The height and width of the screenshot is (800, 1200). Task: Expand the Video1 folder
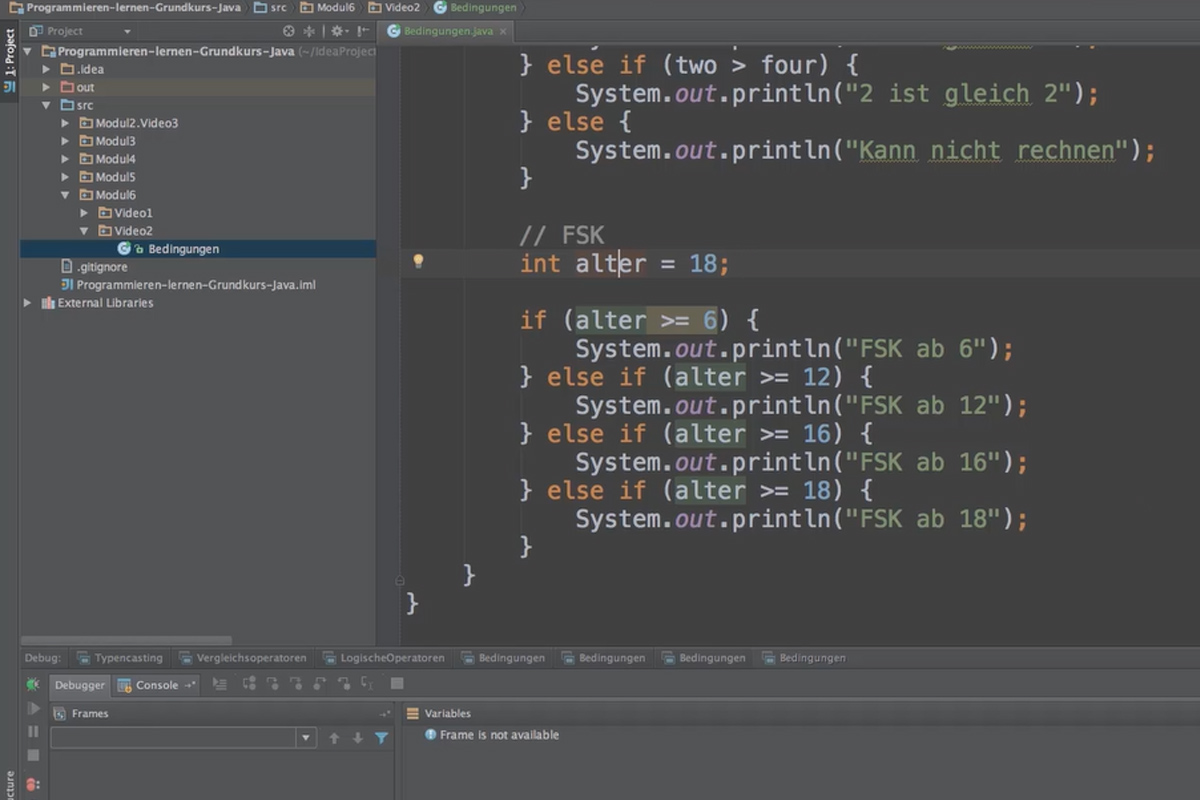click(84, 213)
